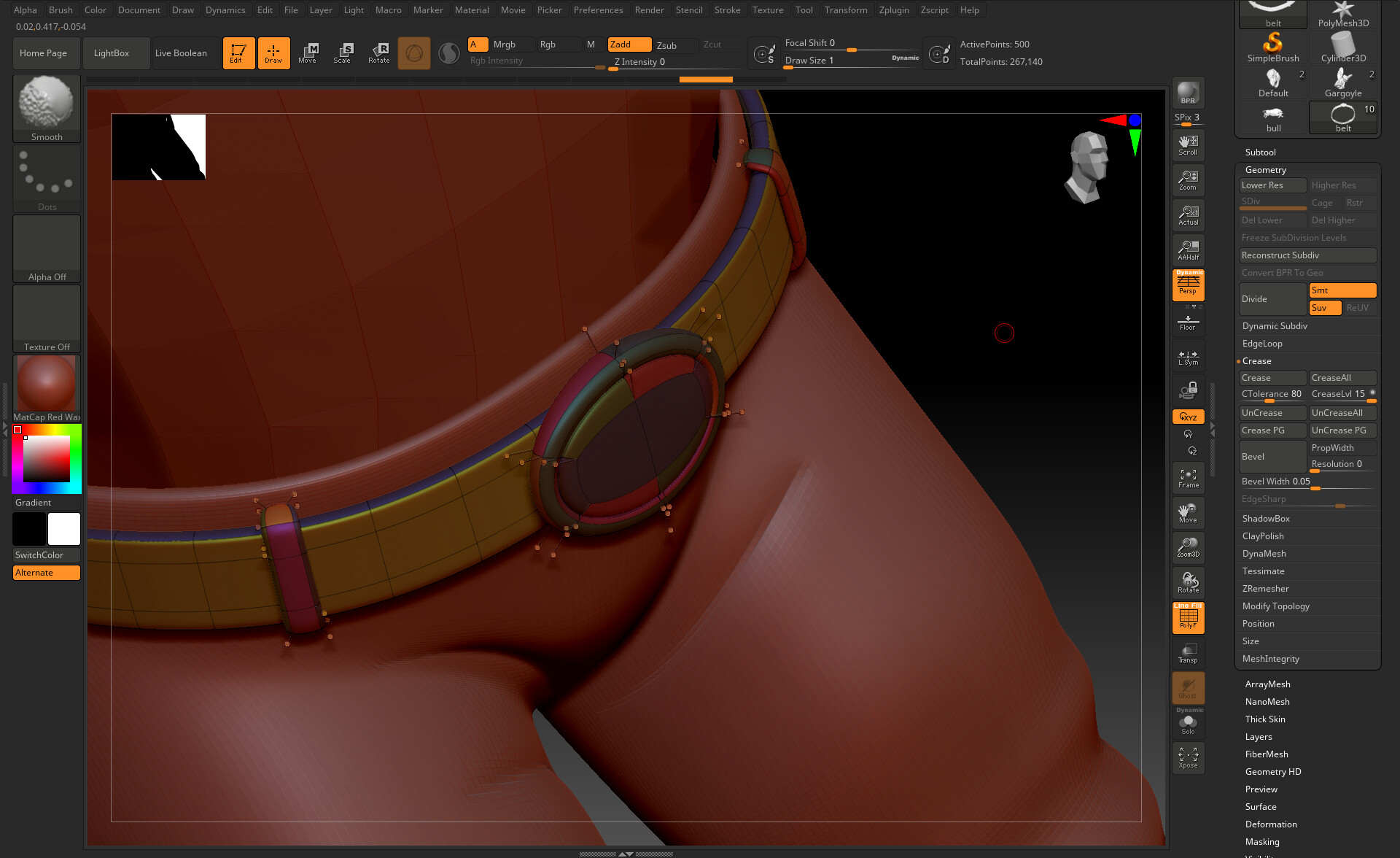Collapse the Crease section
Image resolution: width=1400 pixels, height=858 pixels.
[1256, 361]
